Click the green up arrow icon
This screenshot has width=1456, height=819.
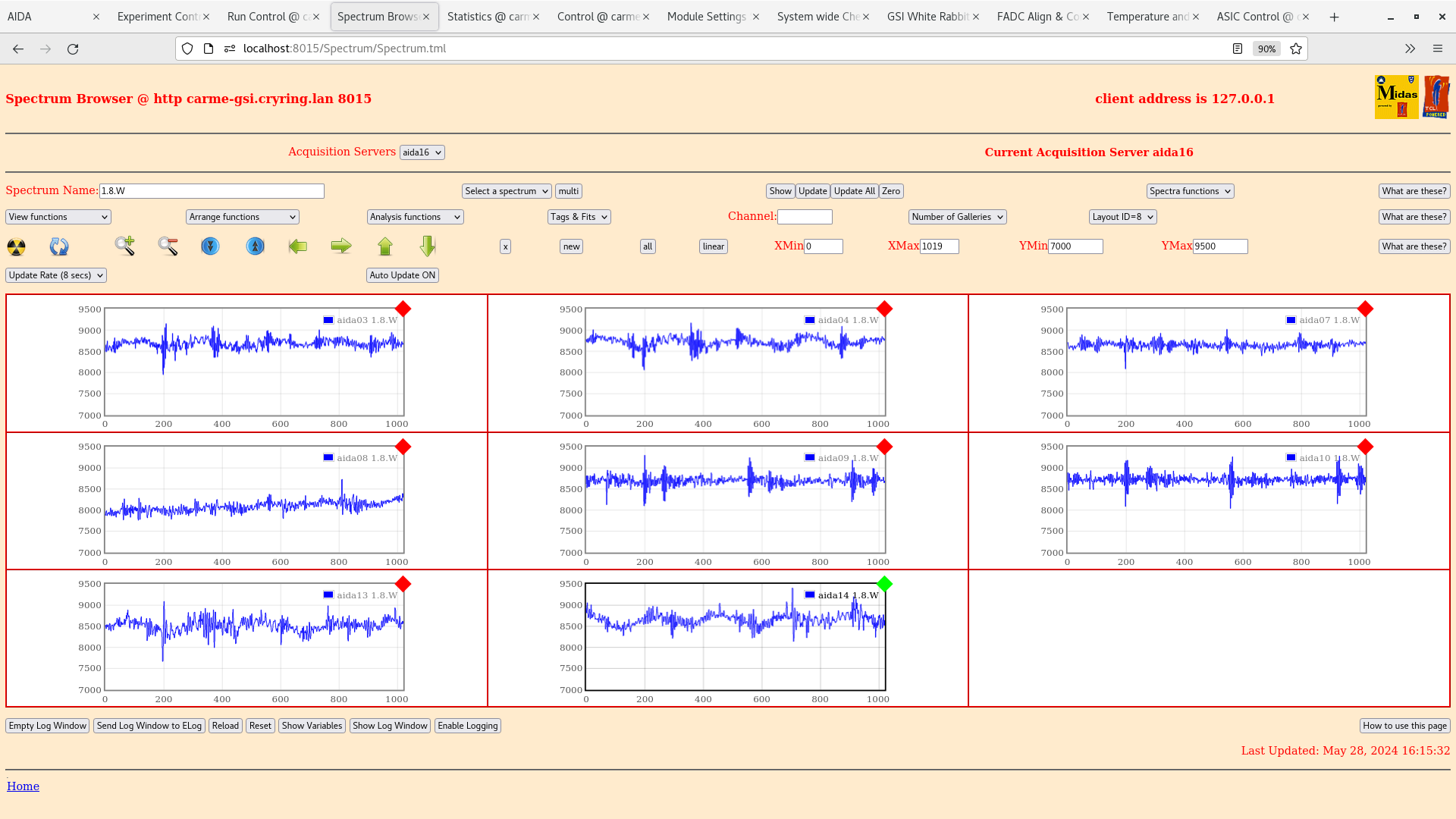coord(385,246)
